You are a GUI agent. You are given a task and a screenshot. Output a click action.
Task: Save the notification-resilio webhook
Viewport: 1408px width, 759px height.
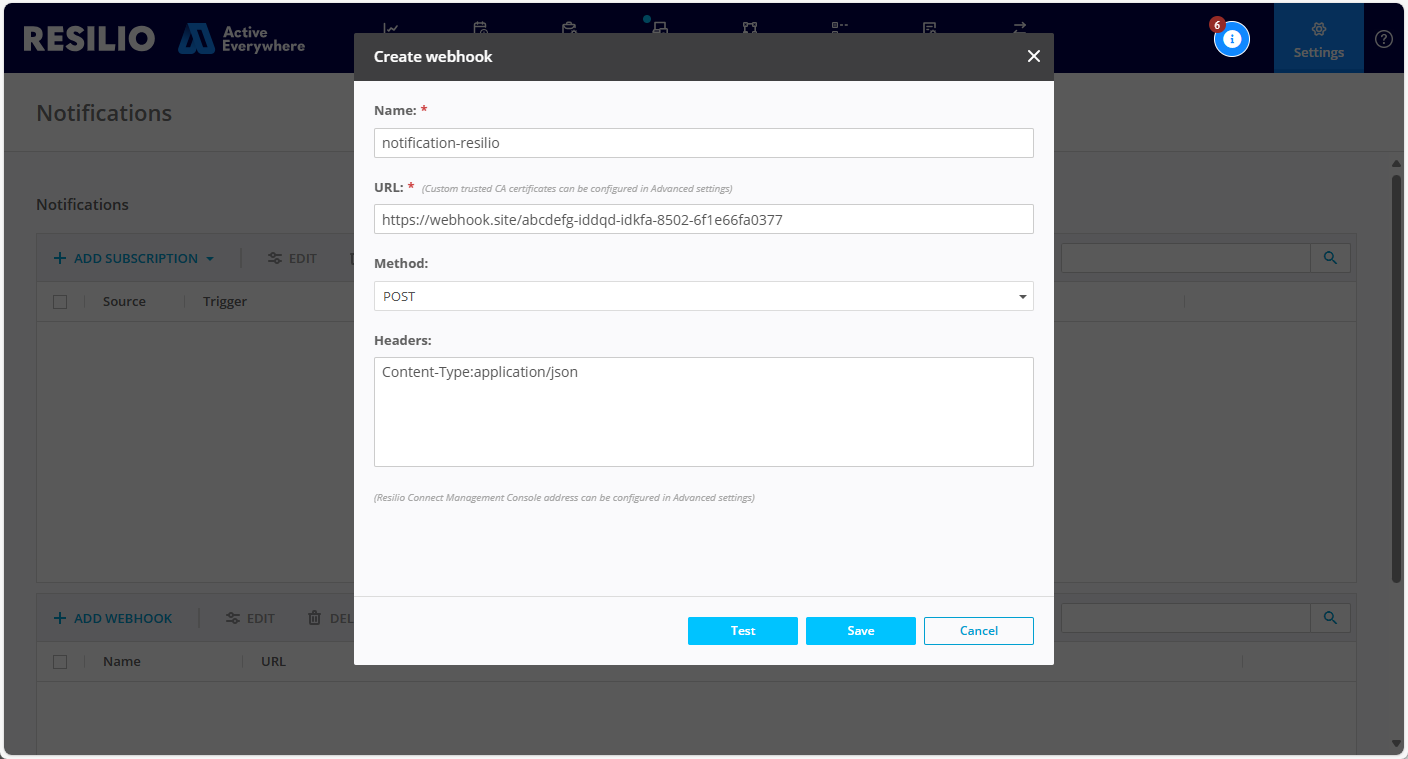pos(860,630)
